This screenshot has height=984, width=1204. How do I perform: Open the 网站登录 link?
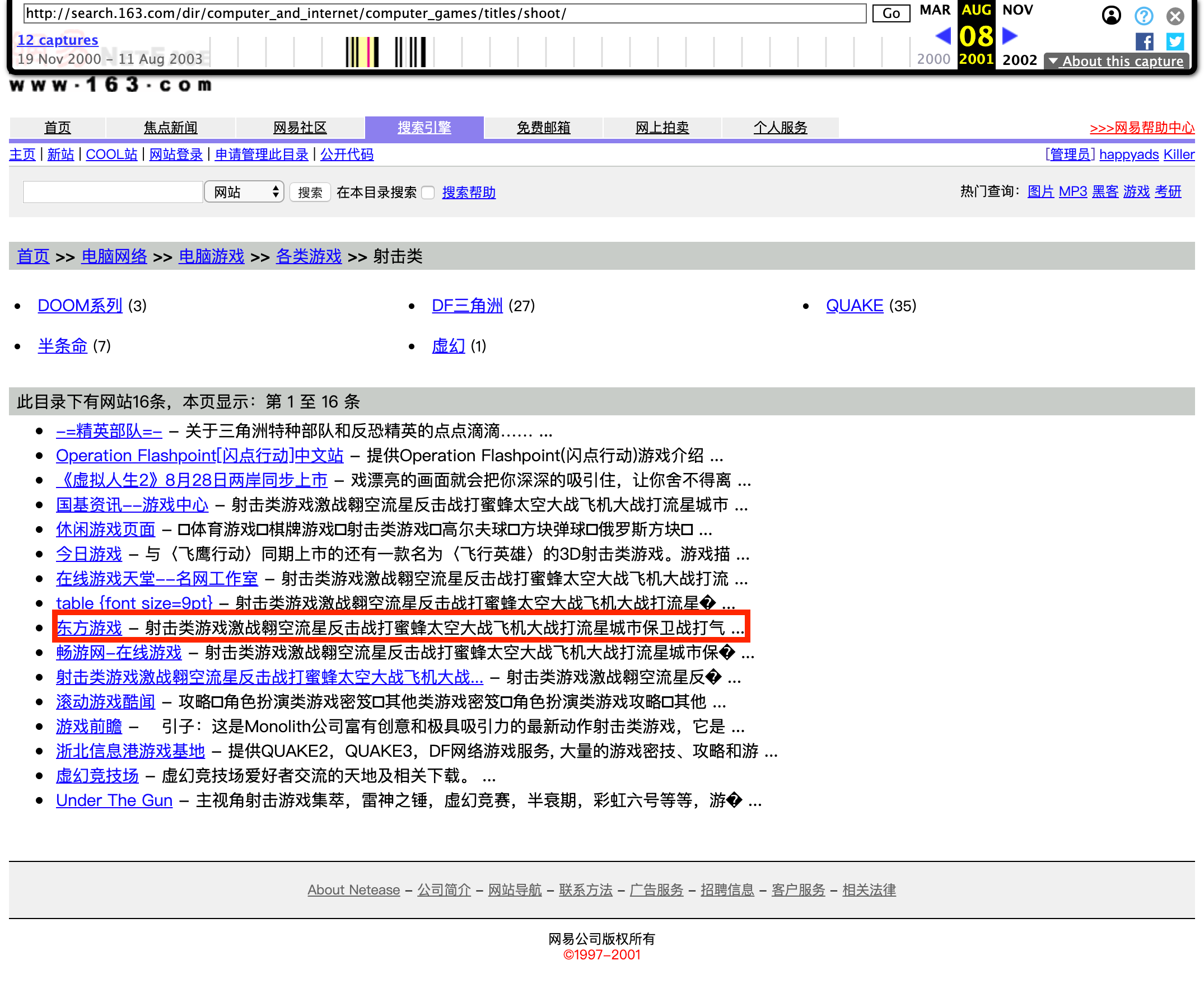(176, 154)
